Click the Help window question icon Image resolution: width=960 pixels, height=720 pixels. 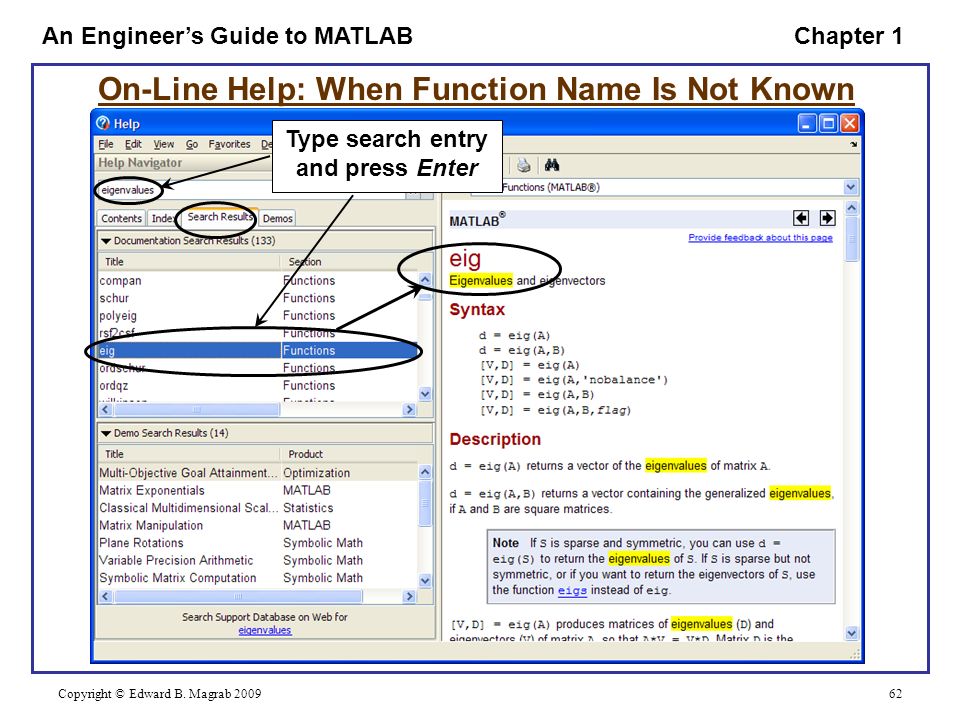pyautogui.click(x=103, y=124)
